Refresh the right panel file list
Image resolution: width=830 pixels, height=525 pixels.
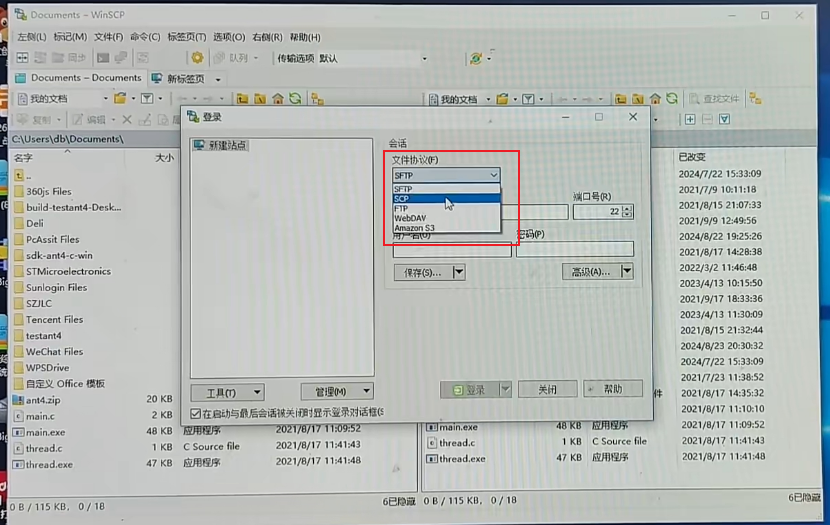pos(672,98)
